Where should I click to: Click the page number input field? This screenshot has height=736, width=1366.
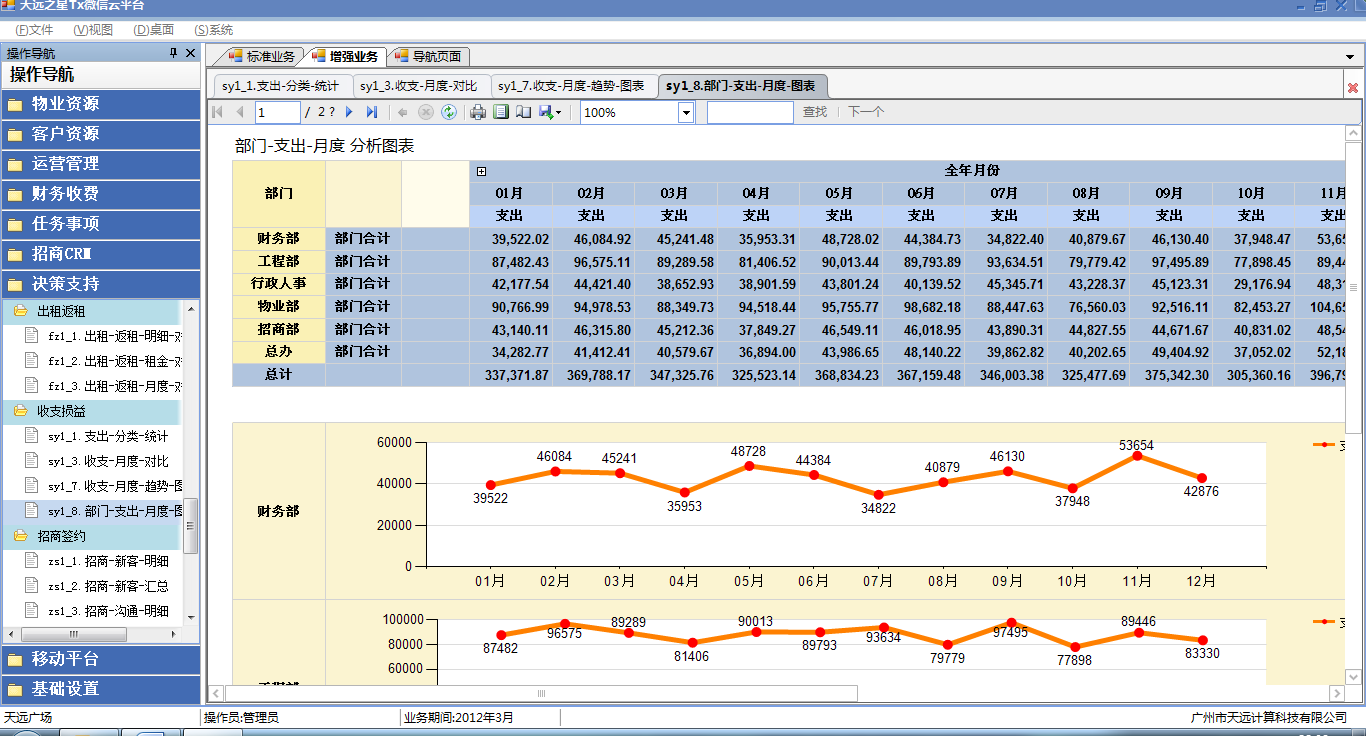click(x=277, y=112)
